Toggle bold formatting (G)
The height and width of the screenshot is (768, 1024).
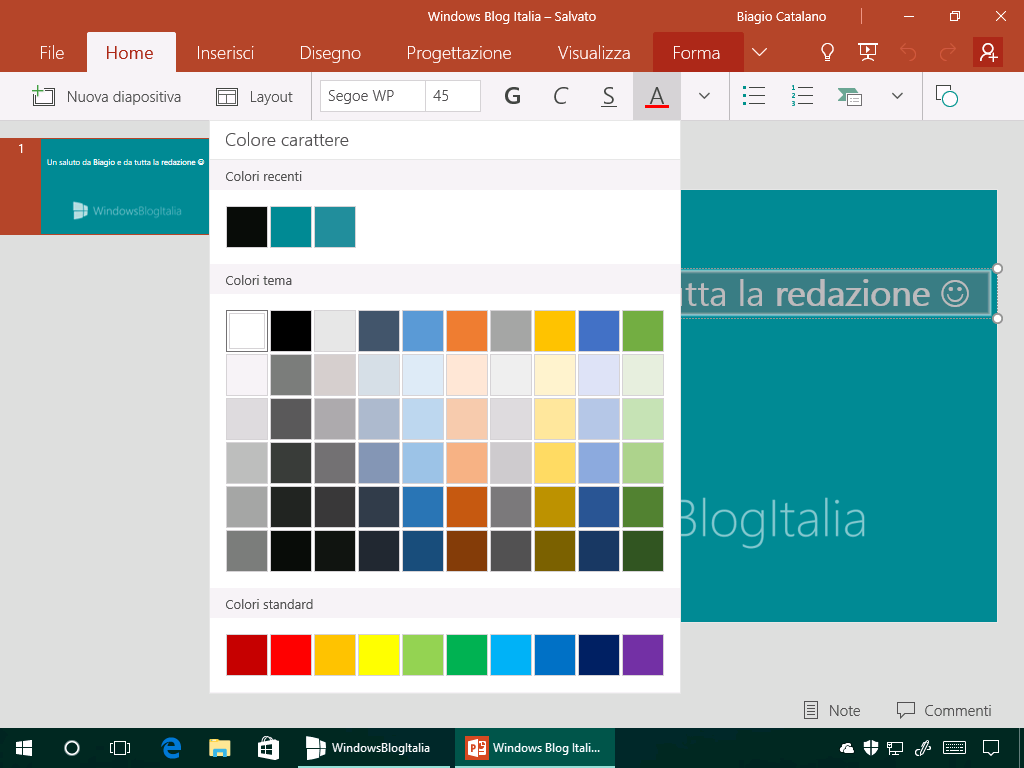pos(513,96)
